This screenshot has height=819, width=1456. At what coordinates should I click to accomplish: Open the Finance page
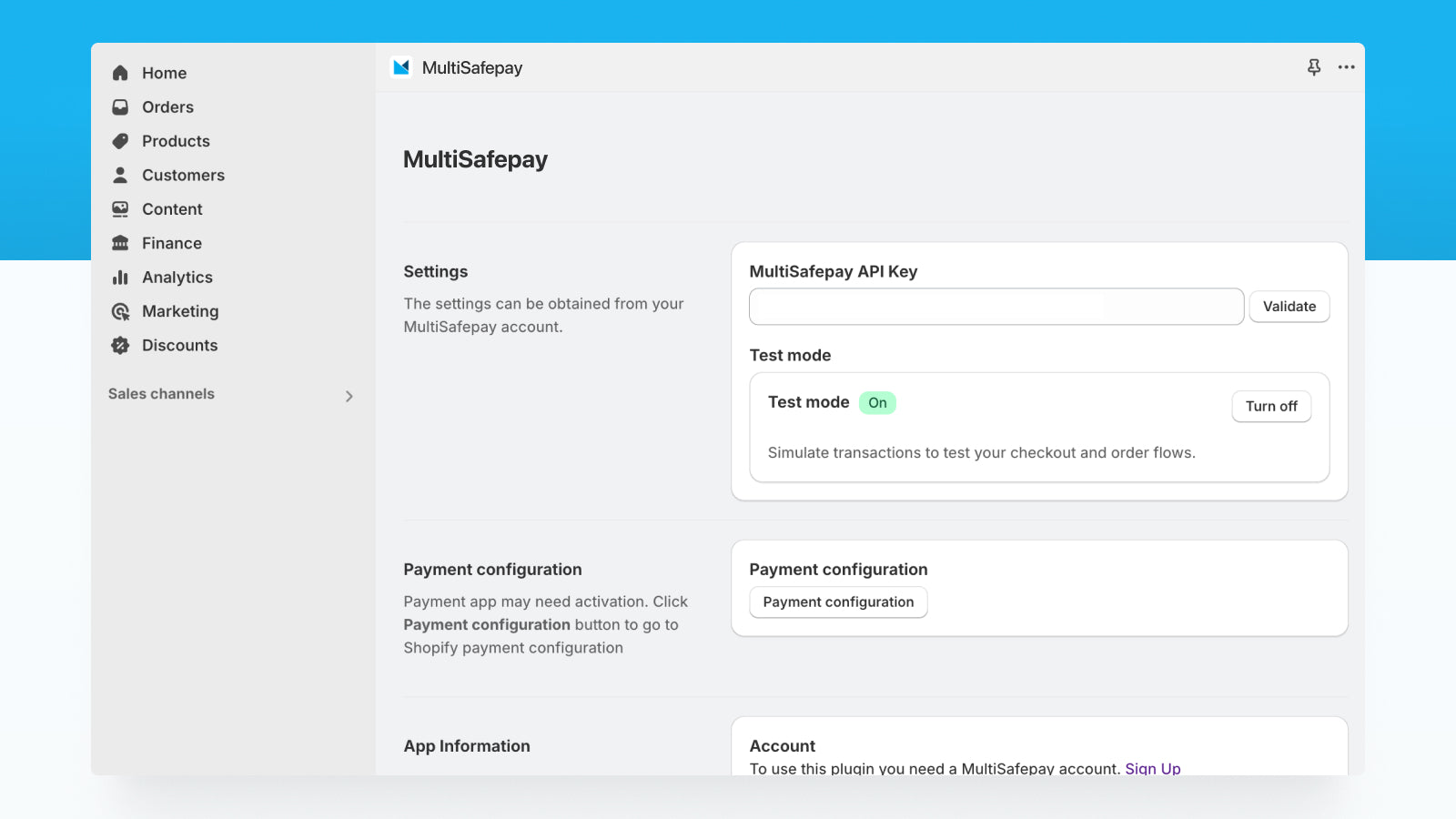pyautogui.click(x=172, y=243)
